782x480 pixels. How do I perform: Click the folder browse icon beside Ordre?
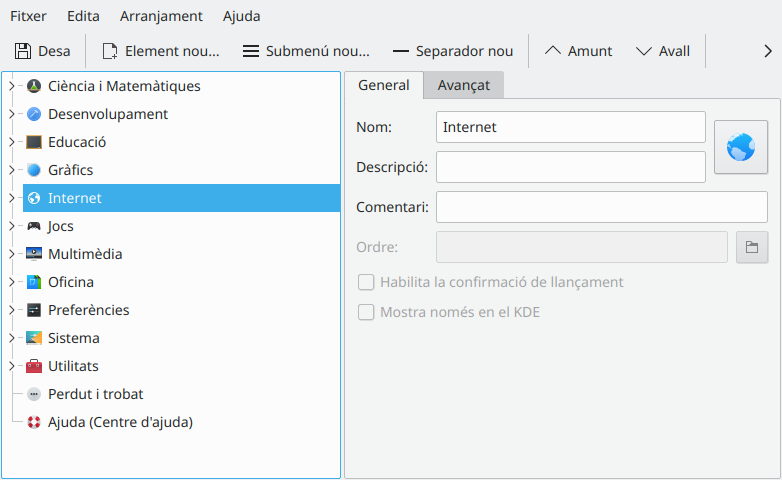point(752,247)
